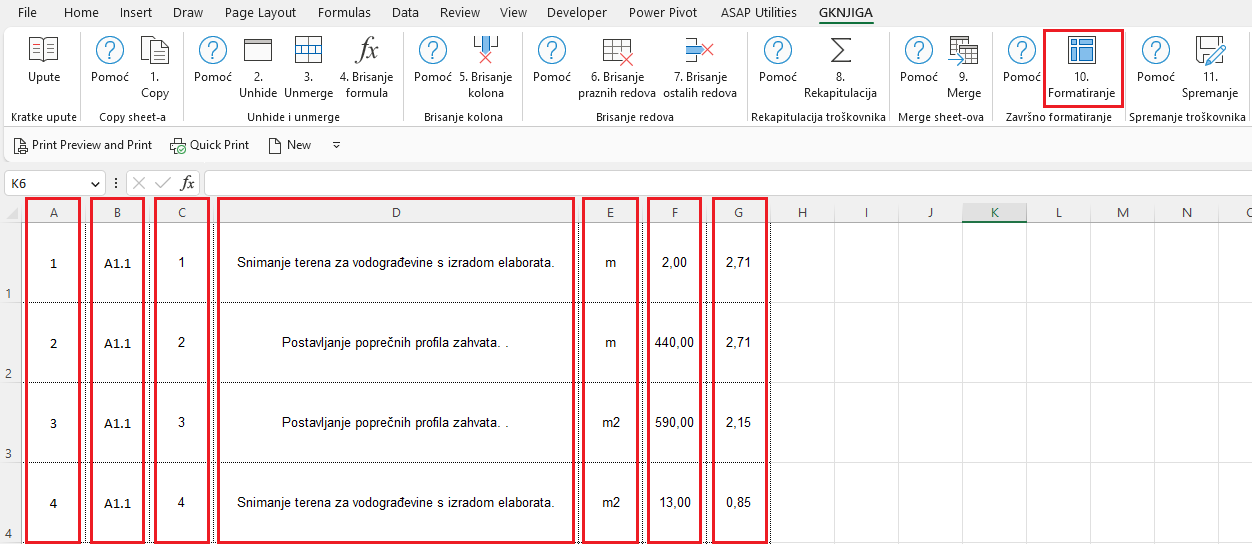Apply 10. Formatiranje final formatting

pos(1081,51)
